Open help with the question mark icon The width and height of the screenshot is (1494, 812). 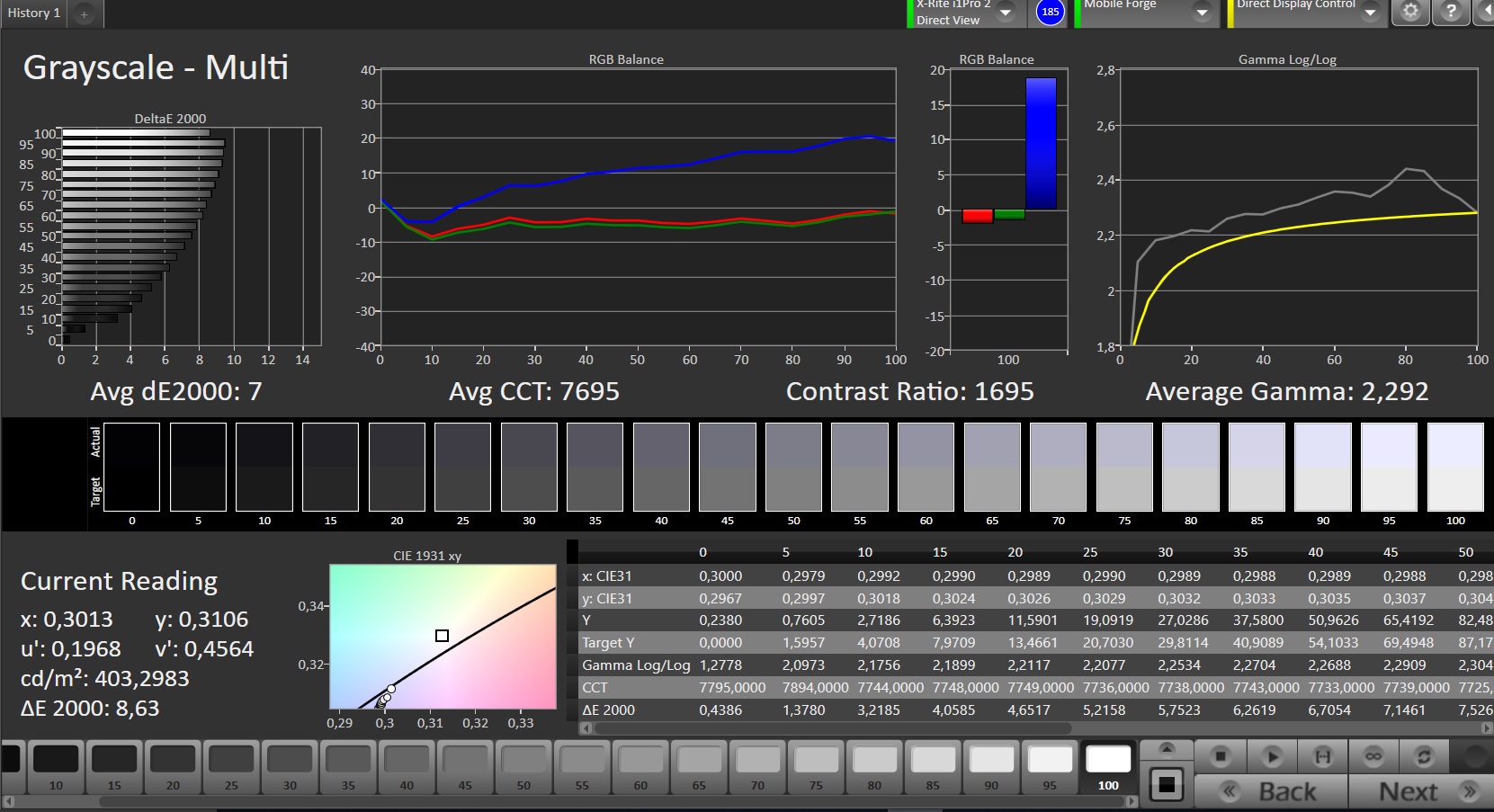point(1450,12)
